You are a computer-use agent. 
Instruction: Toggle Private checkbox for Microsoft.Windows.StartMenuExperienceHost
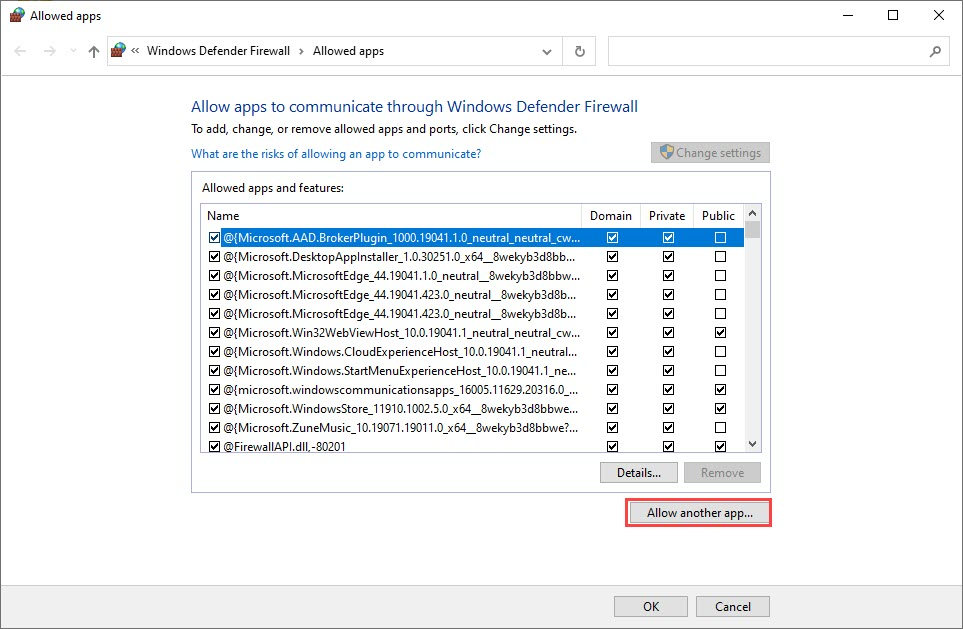point(668,370)
